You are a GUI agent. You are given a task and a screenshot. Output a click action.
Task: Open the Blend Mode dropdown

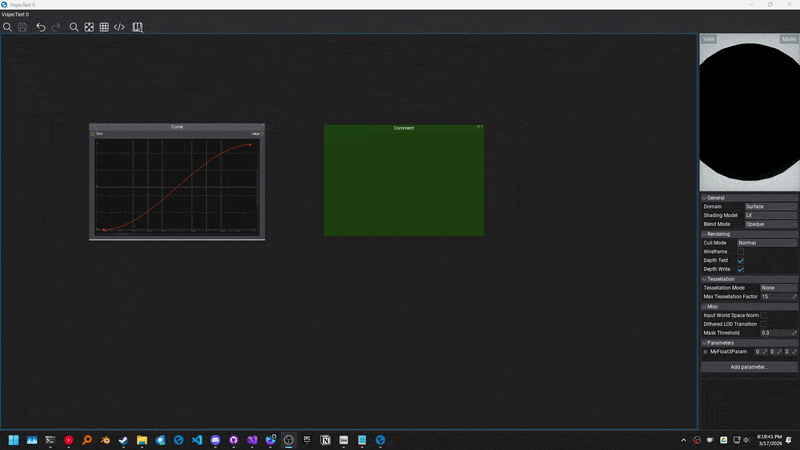click(x=770, y=224)
